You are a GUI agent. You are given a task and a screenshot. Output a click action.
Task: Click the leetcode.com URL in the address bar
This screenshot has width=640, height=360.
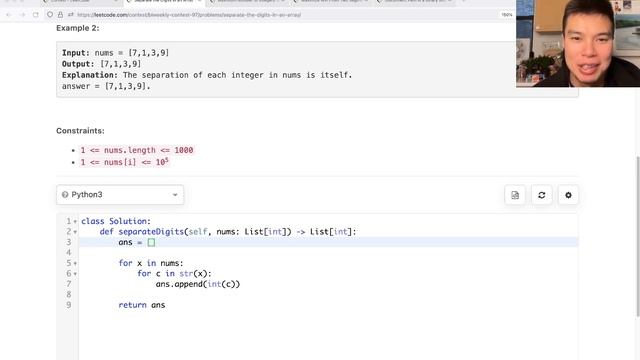(x=189, y=15)
